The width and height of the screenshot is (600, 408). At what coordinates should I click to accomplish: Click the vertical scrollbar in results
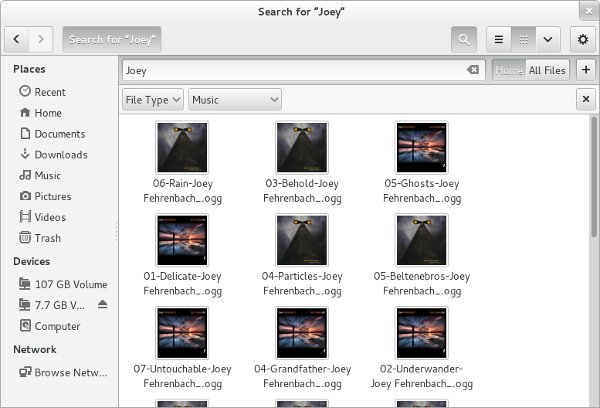coord(594,177)
